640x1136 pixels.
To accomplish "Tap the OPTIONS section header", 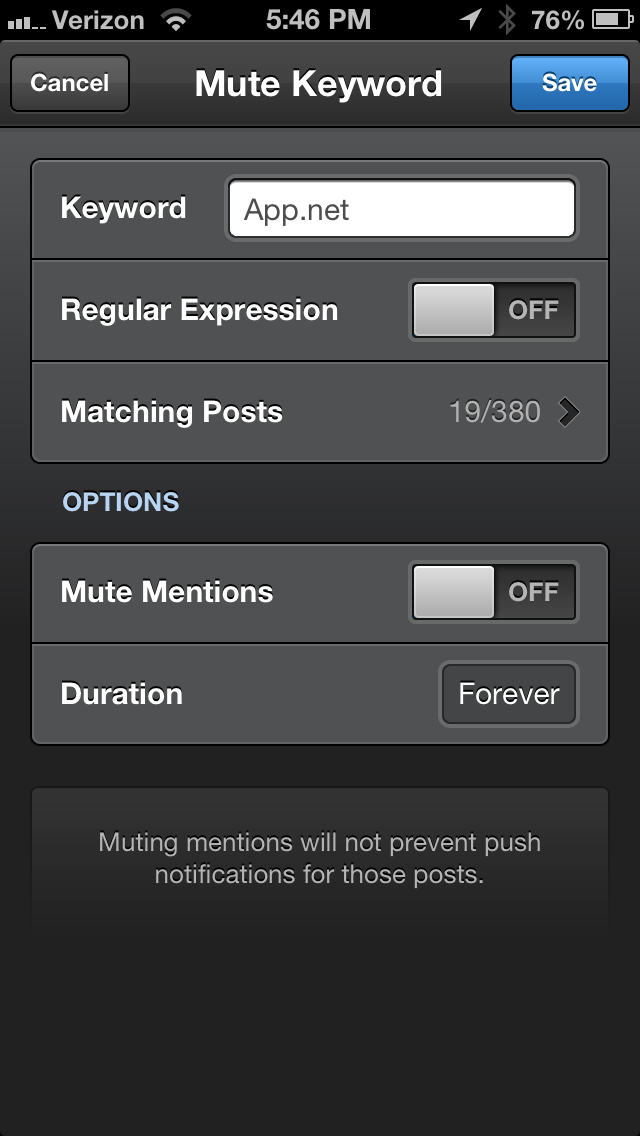I will (121, 502).
